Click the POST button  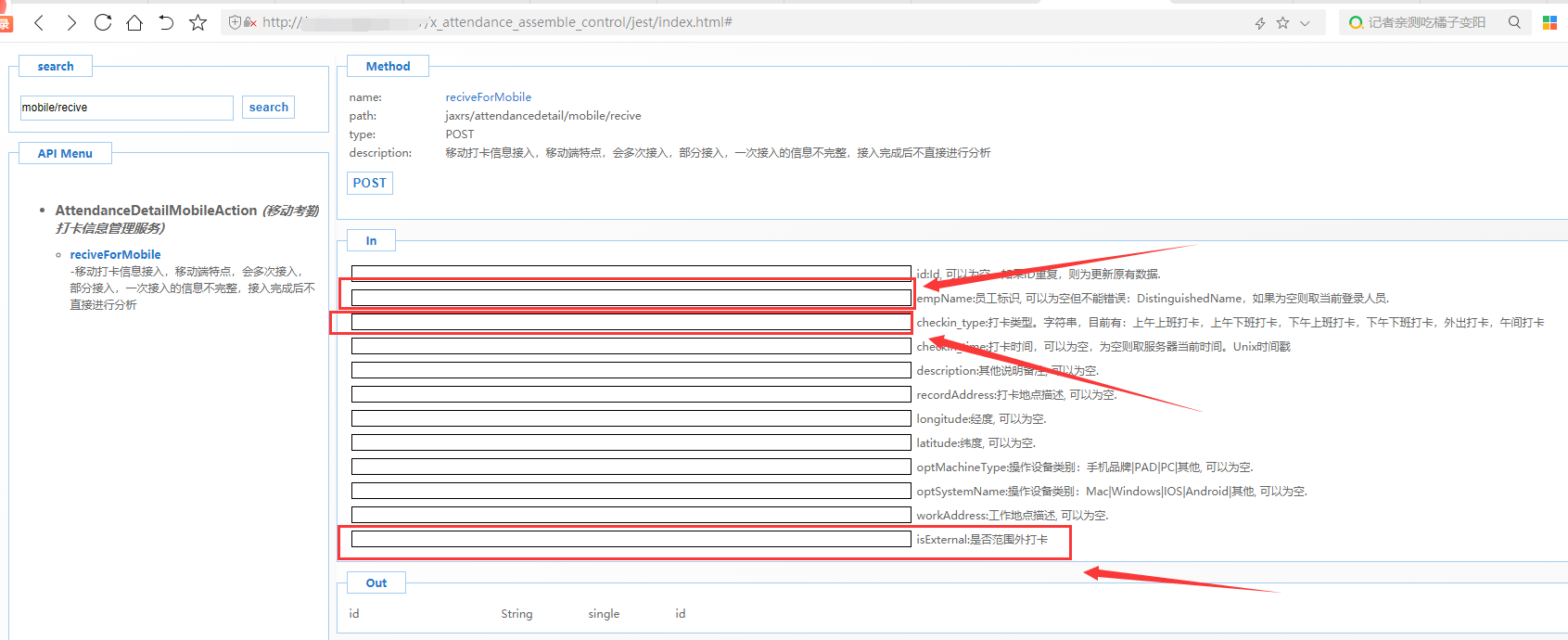(x=370, y=183)
